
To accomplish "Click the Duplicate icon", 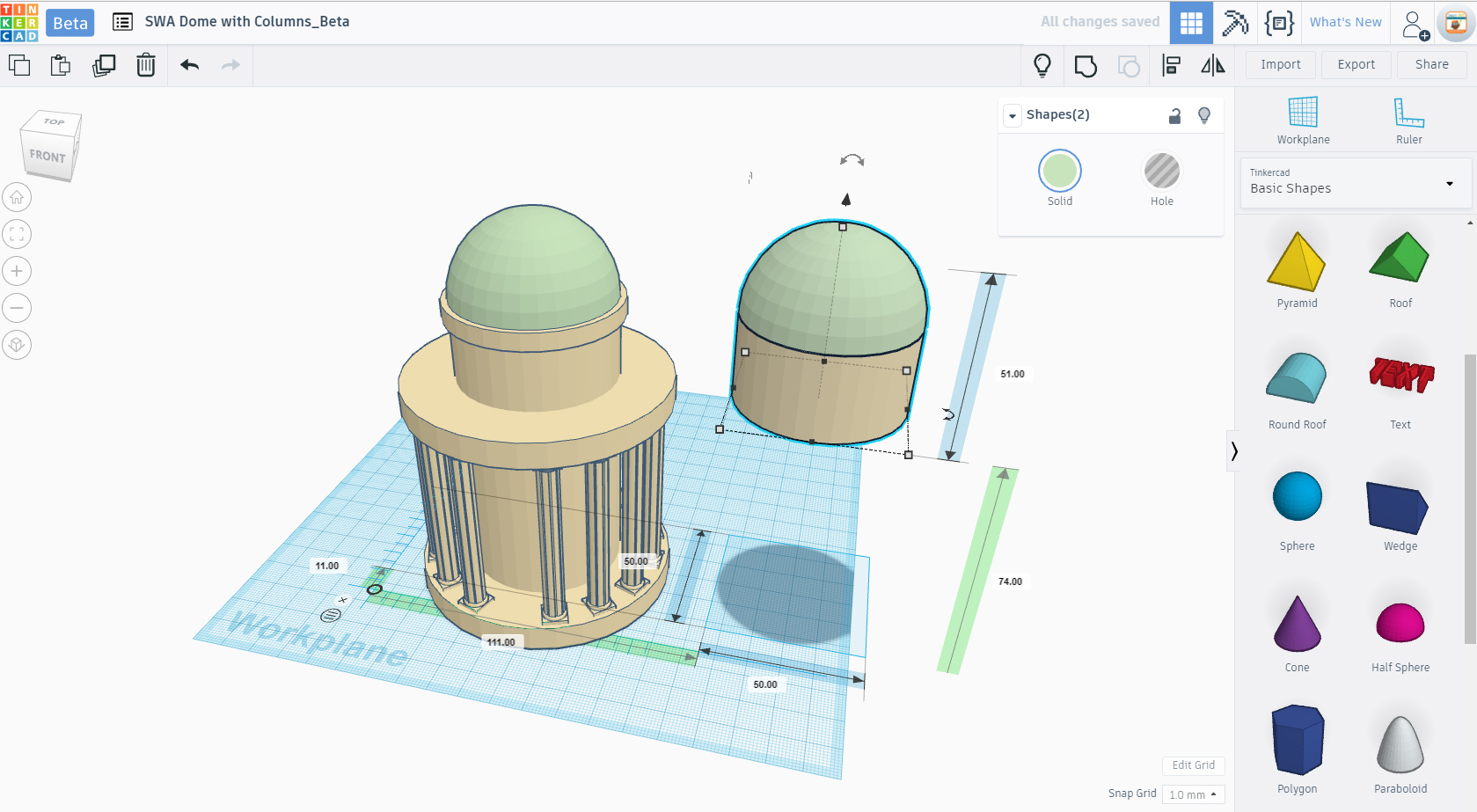I will [104, 65].
